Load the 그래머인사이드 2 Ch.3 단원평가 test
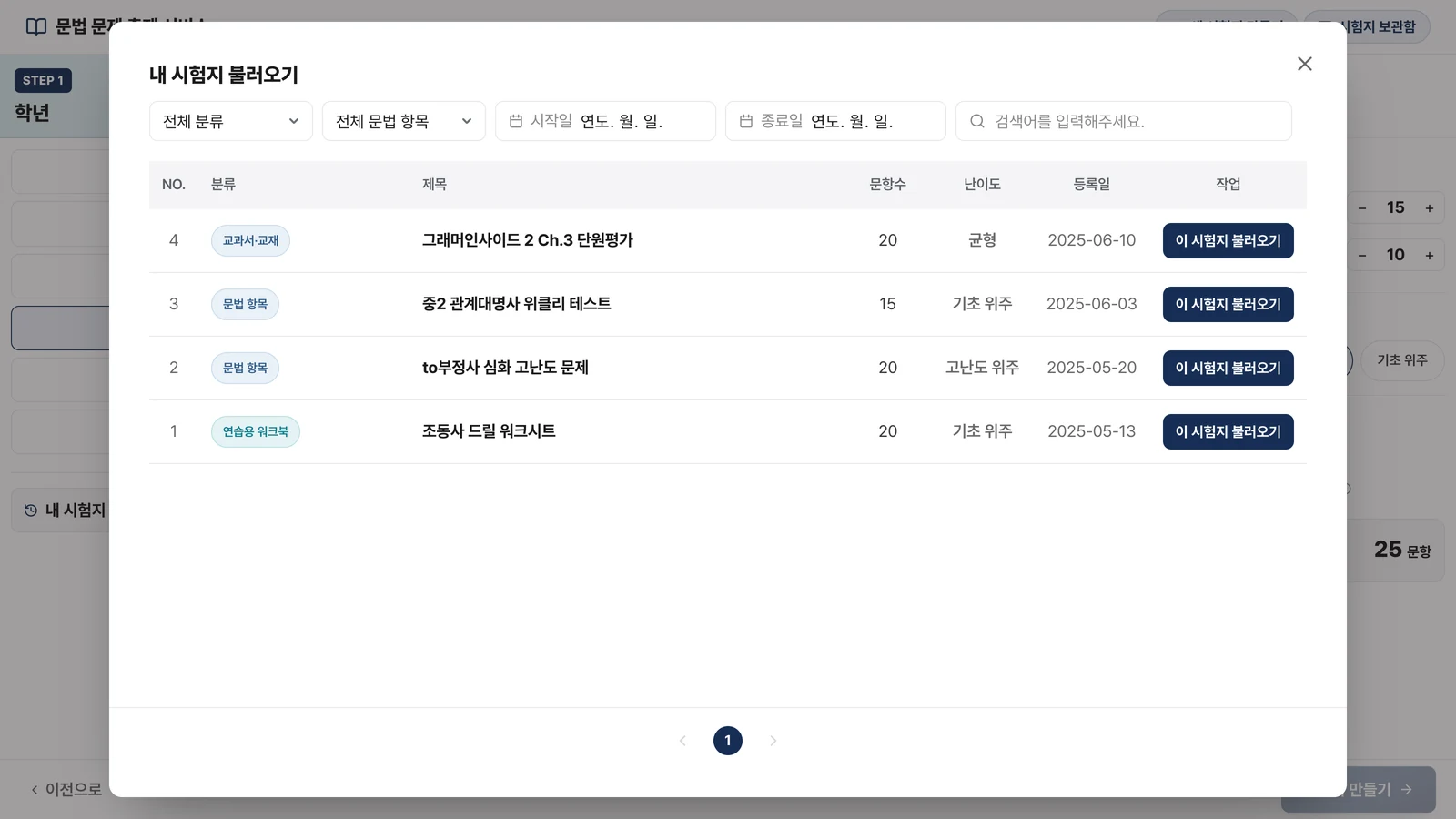The width and height of the screenshot is (1456, 819). (x=1228, y=241)
